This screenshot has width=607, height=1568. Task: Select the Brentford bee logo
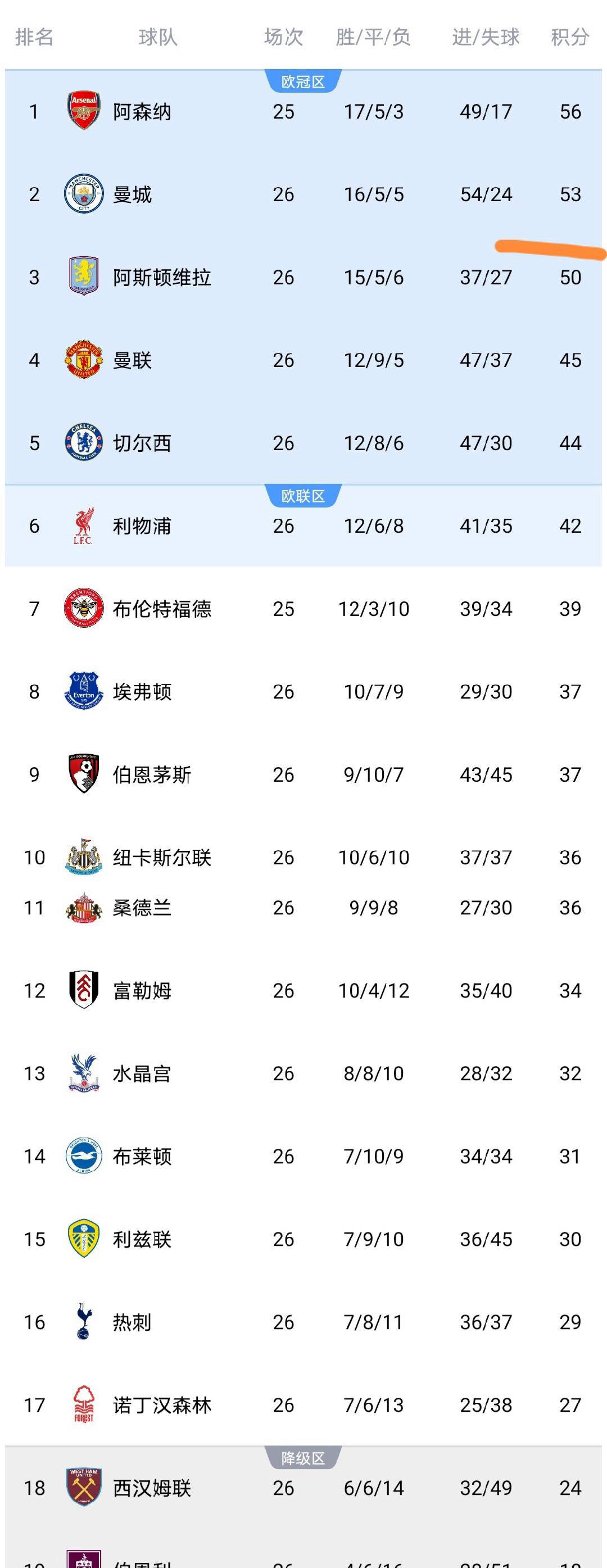83,608
